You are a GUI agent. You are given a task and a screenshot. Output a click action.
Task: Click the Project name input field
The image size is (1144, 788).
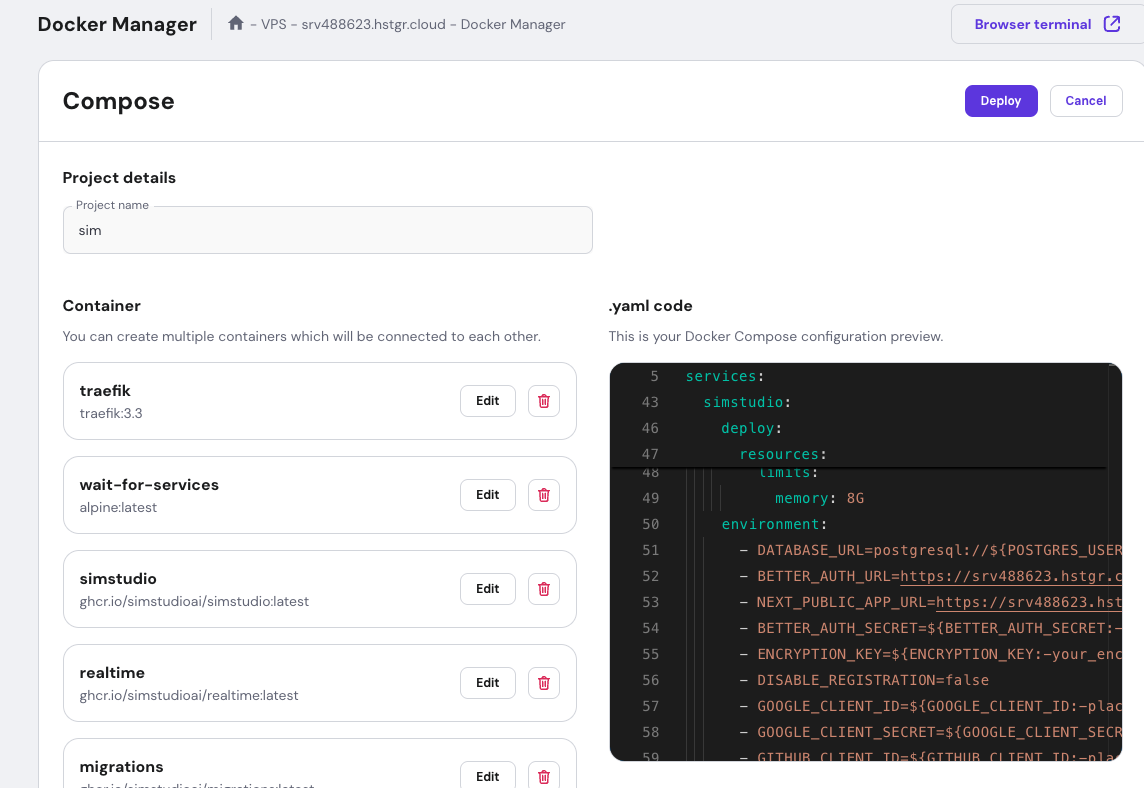[327, 231]
